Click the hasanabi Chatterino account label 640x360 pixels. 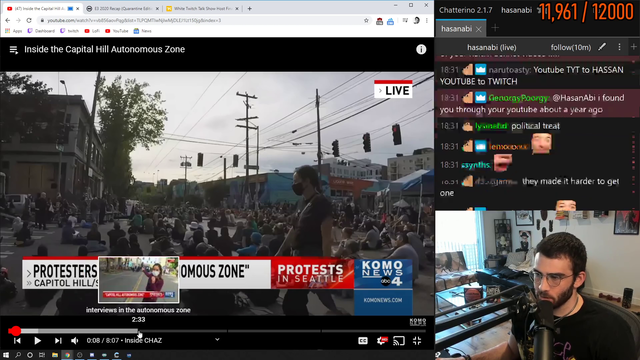click(x=516, y=10)
